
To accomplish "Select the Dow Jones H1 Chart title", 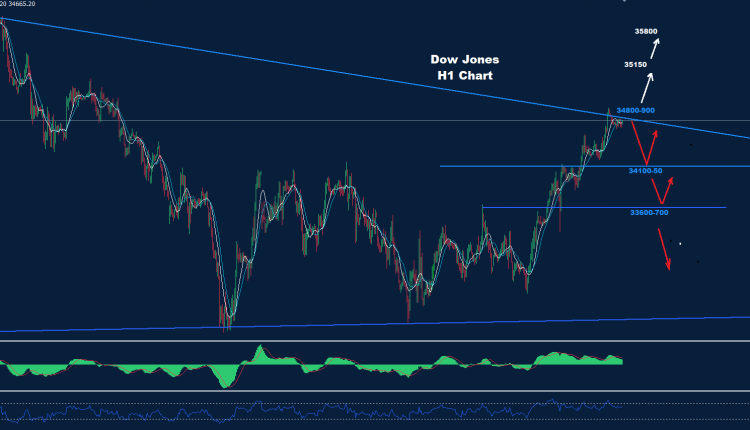I will [x=464, y=67].
